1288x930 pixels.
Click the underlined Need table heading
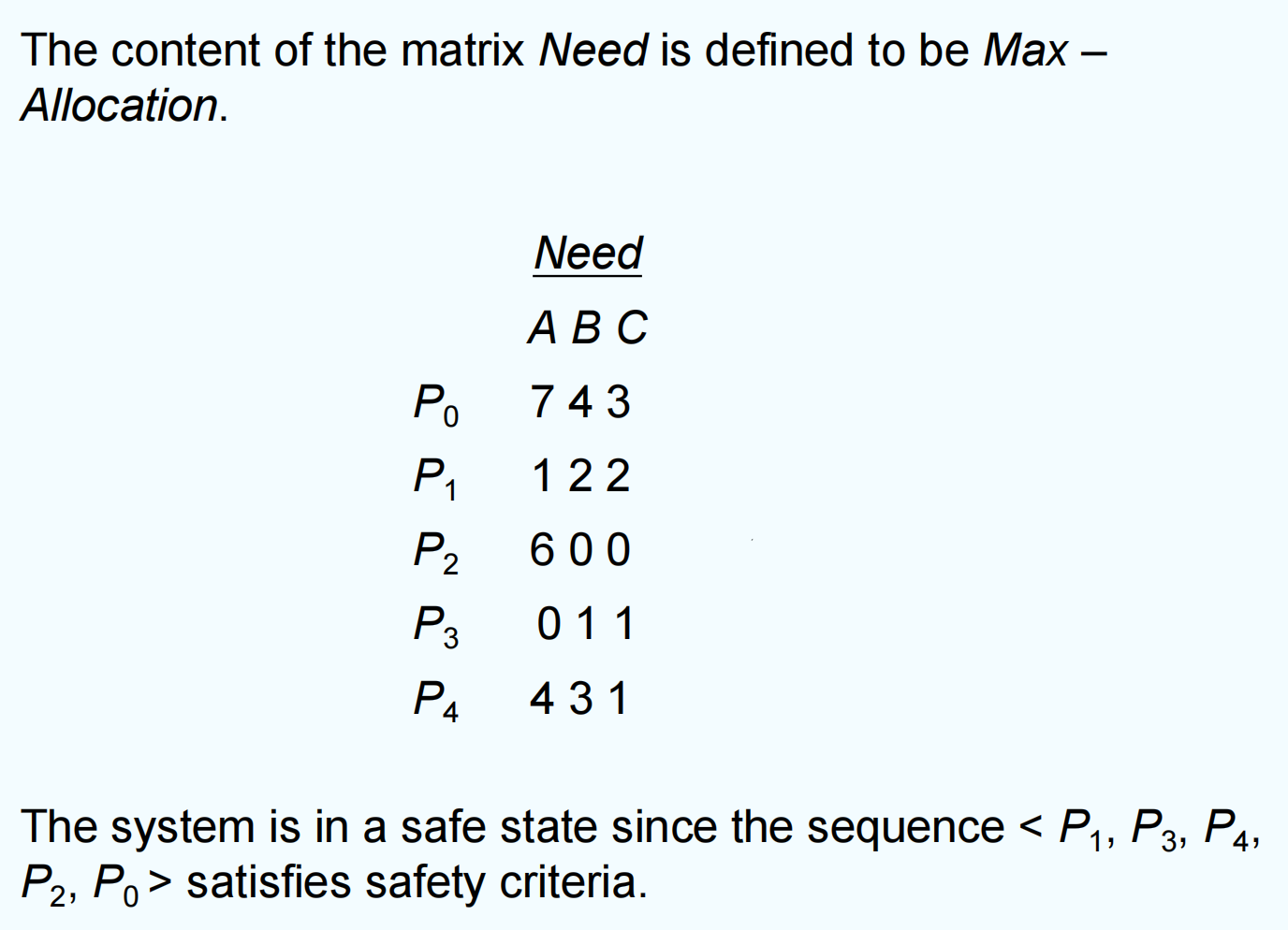pyautogui.click(x=588, y=253)
